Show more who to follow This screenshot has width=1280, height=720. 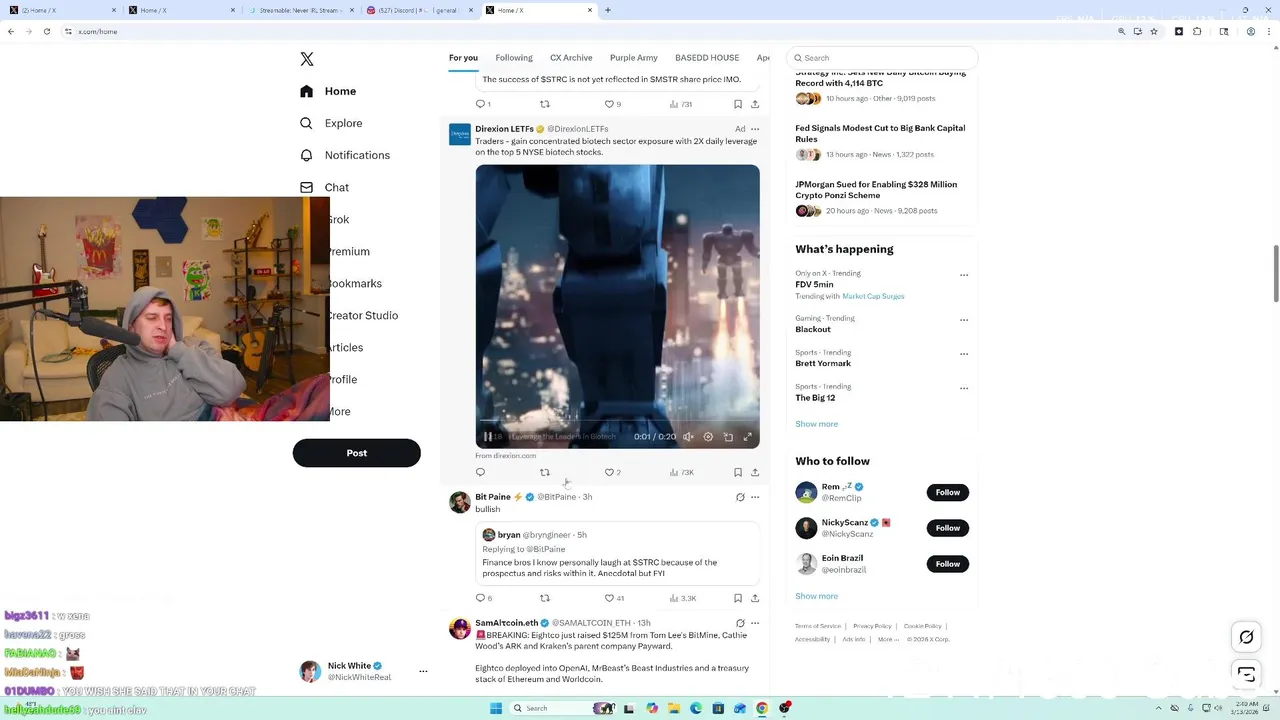(817, 596)
